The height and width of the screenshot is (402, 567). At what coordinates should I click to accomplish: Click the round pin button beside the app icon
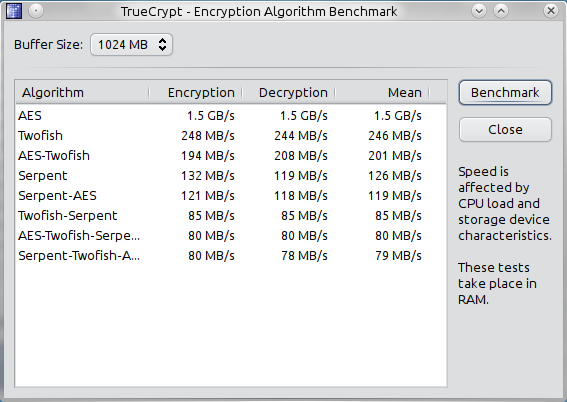(x=36, y=11)
